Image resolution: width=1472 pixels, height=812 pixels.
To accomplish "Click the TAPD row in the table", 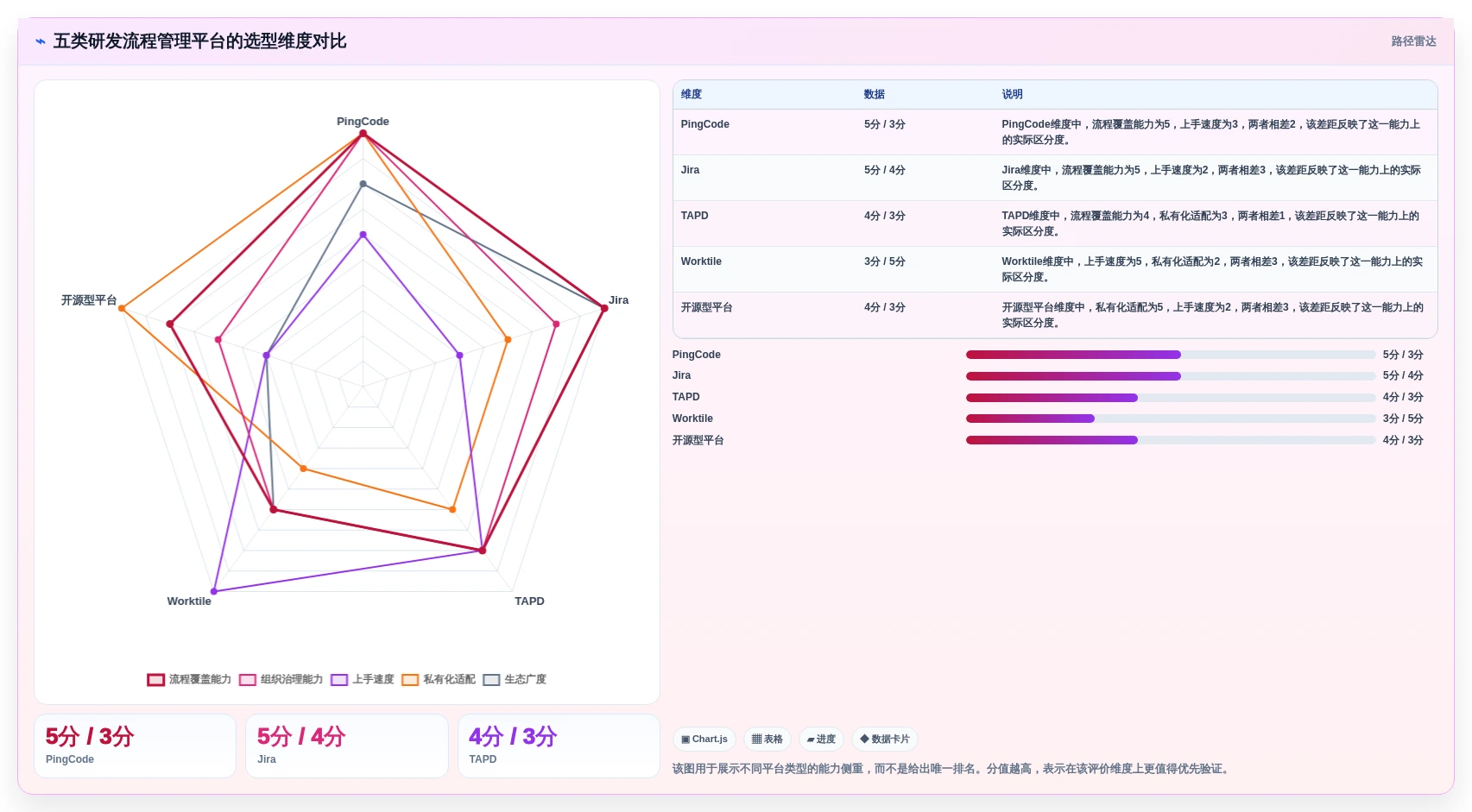I will tap(1055, 223).
